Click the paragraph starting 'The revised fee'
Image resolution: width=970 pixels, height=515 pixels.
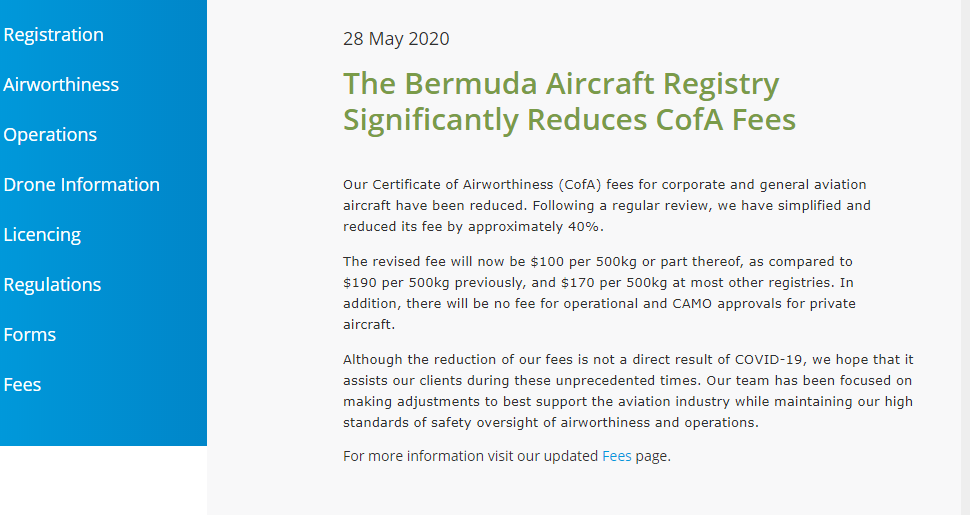[x=600, y=293]
